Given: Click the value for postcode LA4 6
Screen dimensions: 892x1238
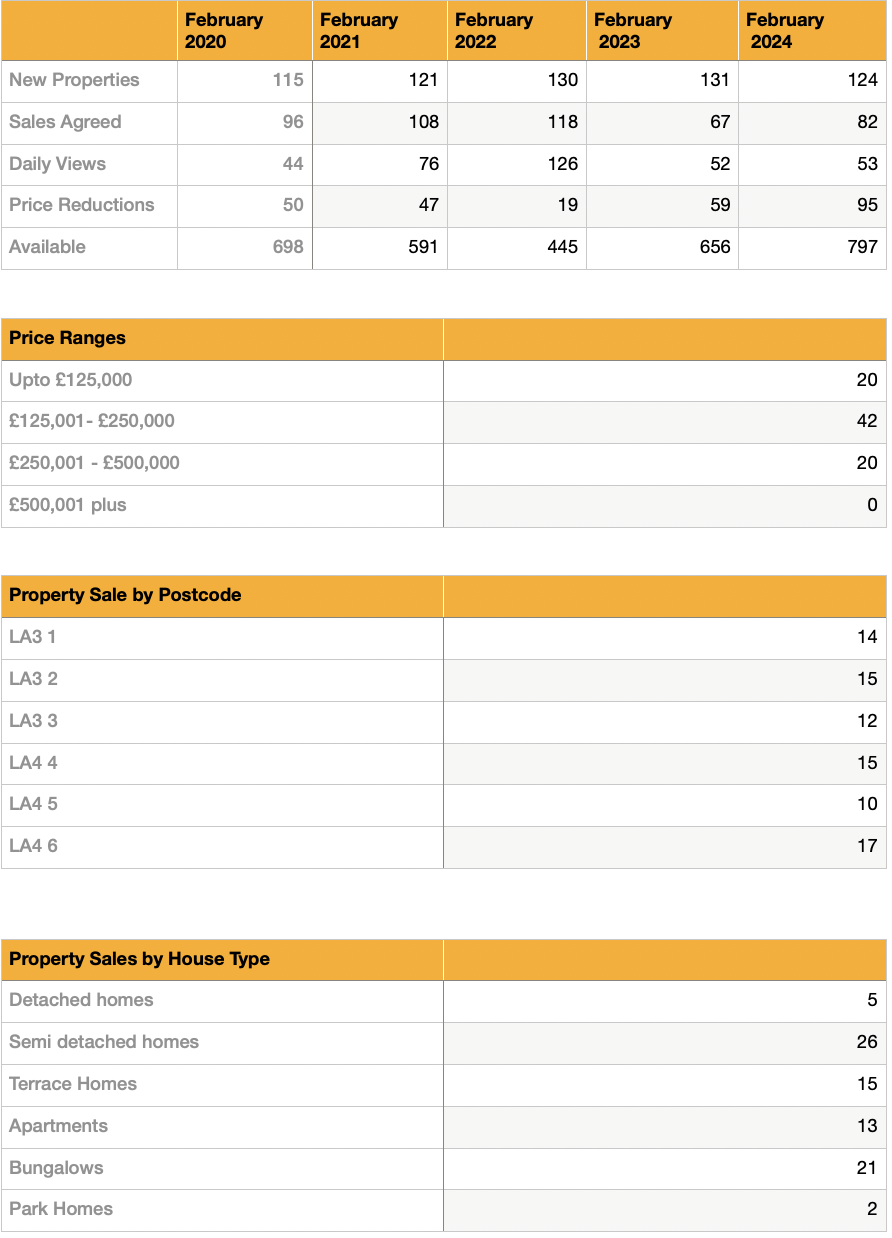Looking at the screenshot, I should pyautogui.click(x=867, y=846).
